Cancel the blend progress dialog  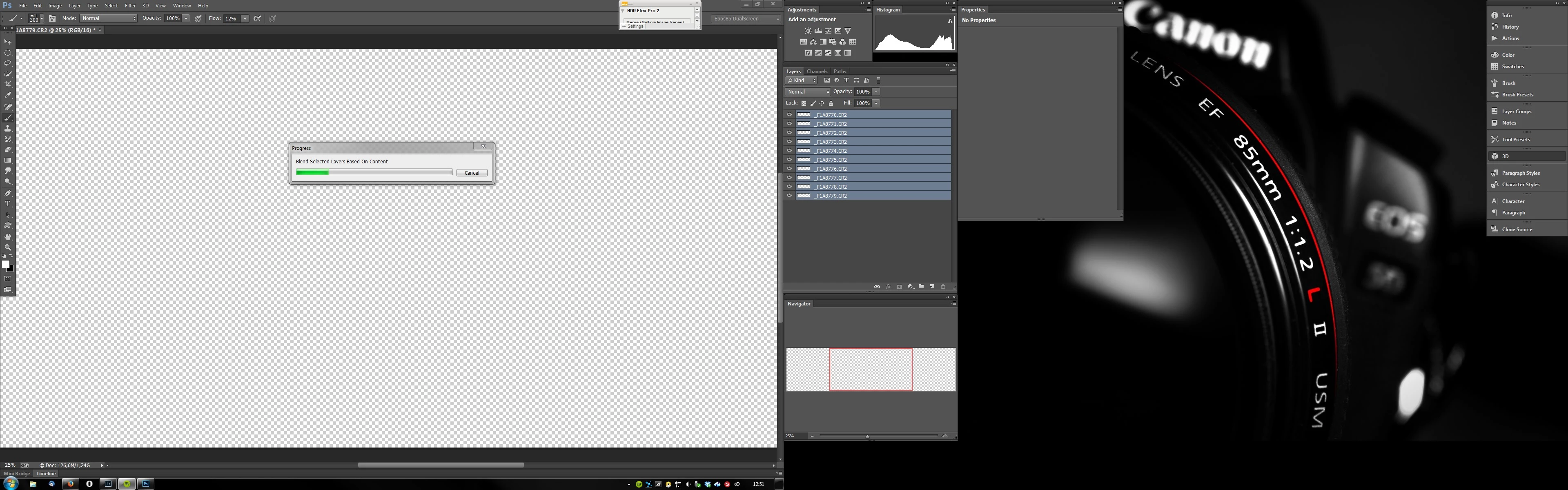[x=472, y=173]
